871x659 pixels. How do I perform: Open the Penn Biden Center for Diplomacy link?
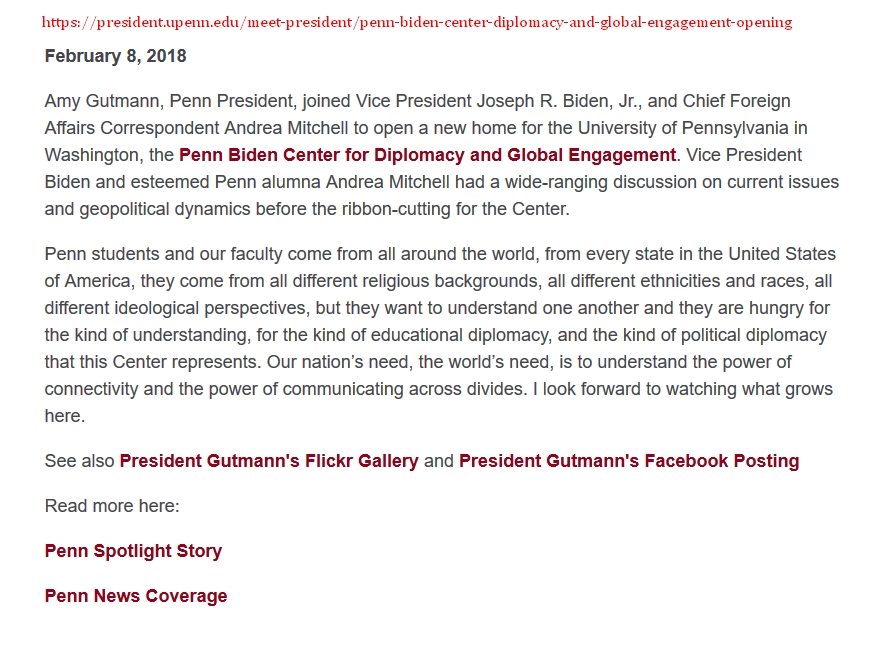427,155
